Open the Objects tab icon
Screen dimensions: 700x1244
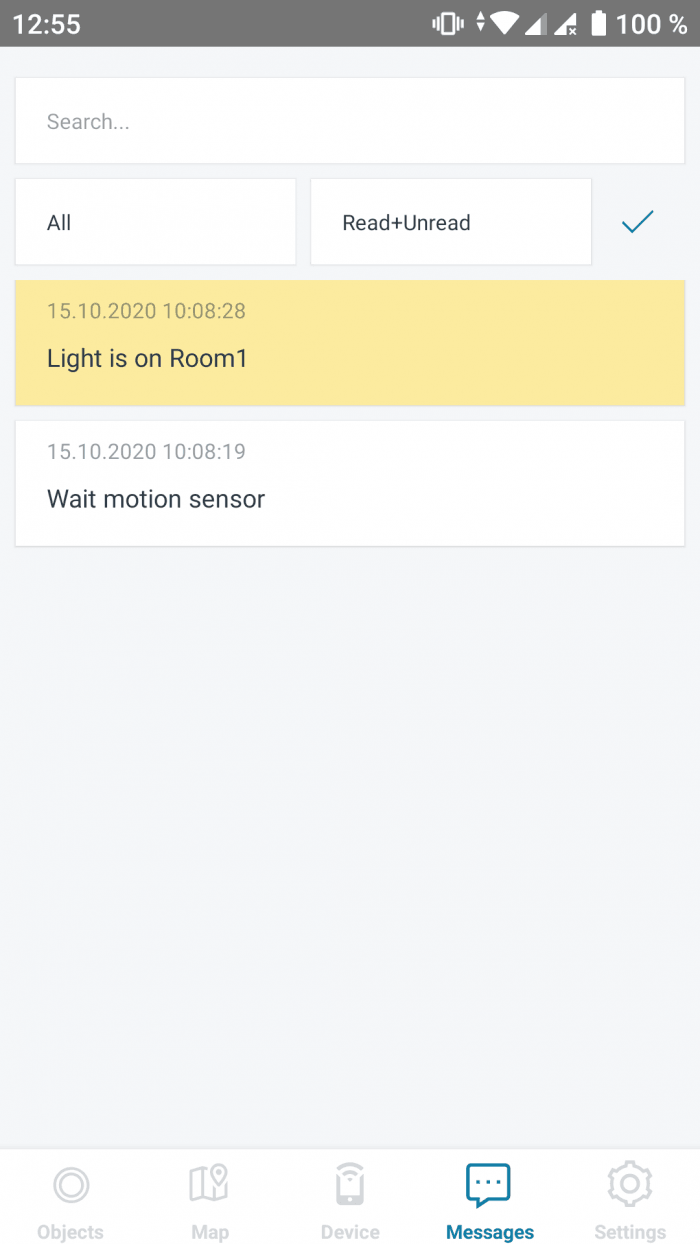click(x=70, y=1185)
